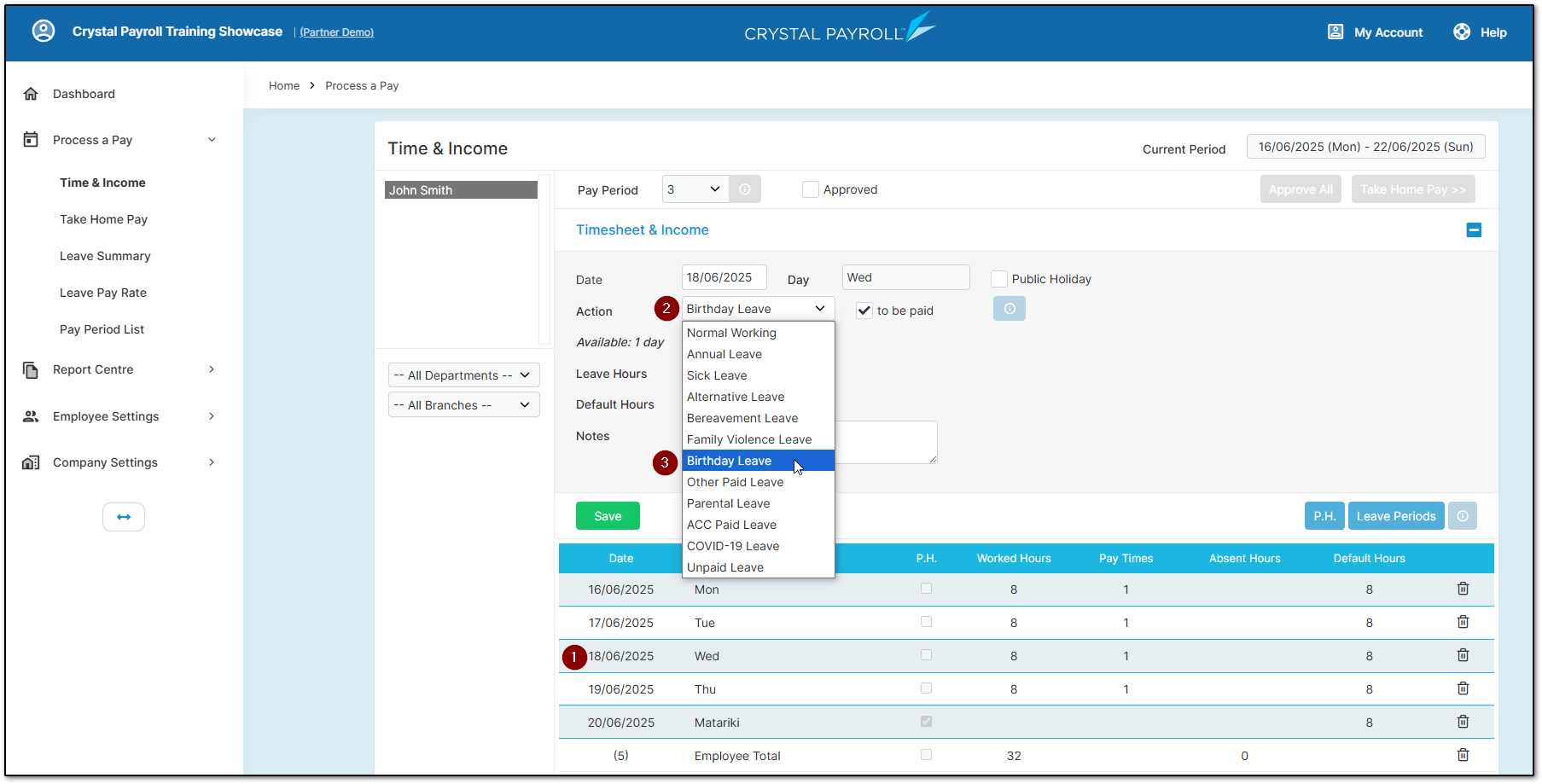Untick the to be paid checkbox

click(x=864, y=311)
